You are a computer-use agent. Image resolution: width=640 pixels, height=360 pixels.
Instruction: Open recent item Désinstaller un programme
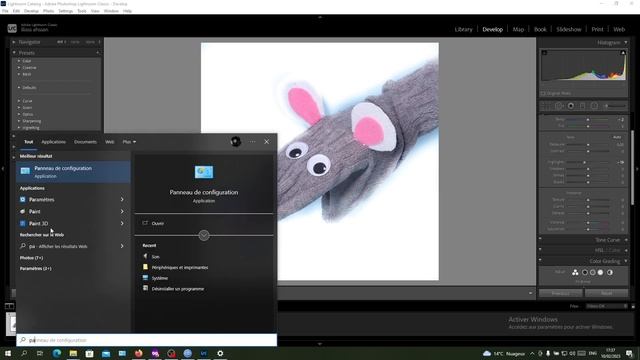(x=178, y=289)
